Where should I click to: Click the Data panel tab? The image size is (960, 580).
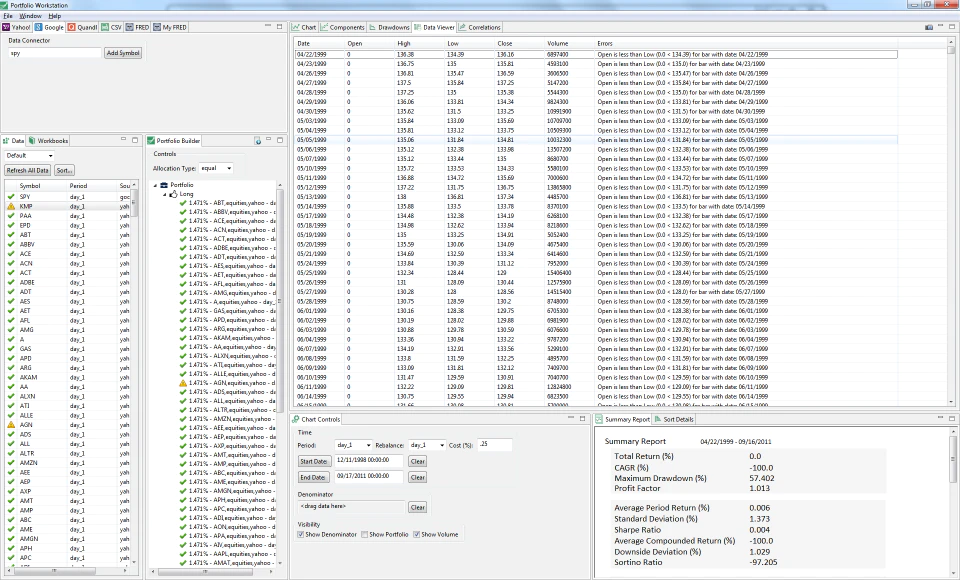14,141
